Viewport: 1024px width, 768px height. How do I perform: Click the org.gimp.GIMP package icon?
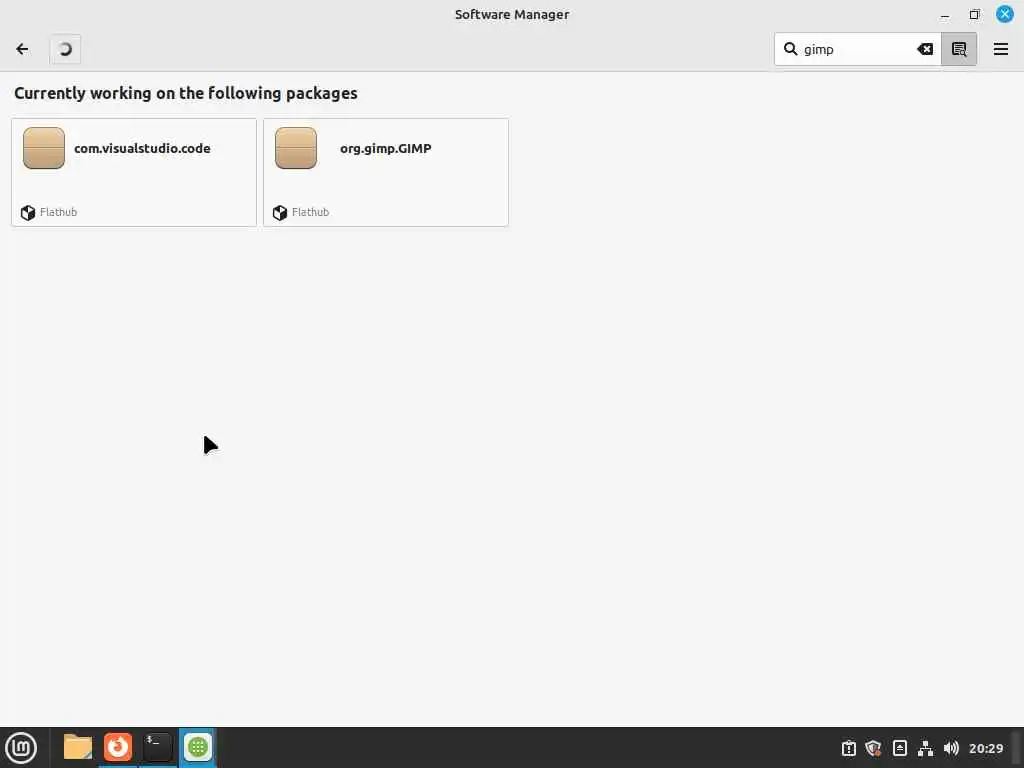click(296, 148)
